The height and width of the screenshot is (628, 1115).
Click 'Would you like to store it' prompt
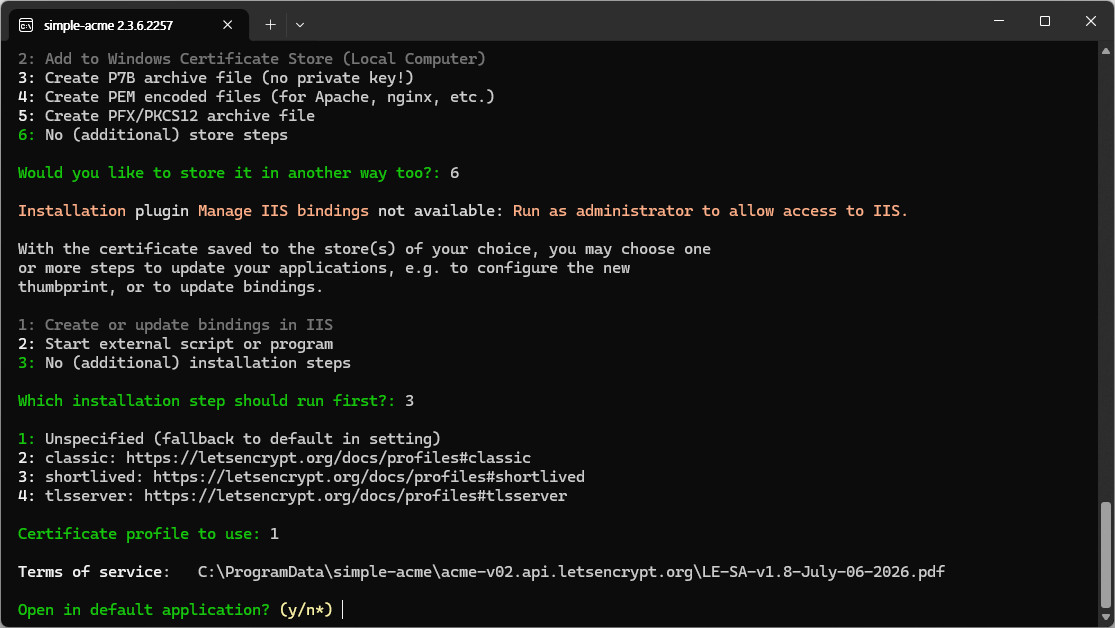(229, 173)
